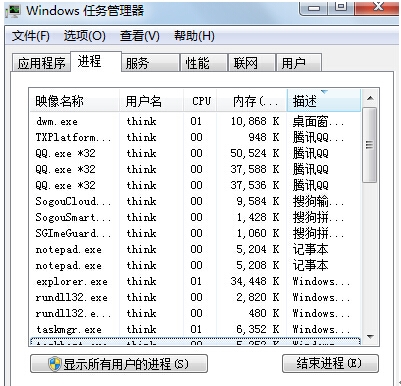Viewport: 401px width, 386px height.
Task: Open the 帮助(H) menu
Action: (x=194, y=36)
